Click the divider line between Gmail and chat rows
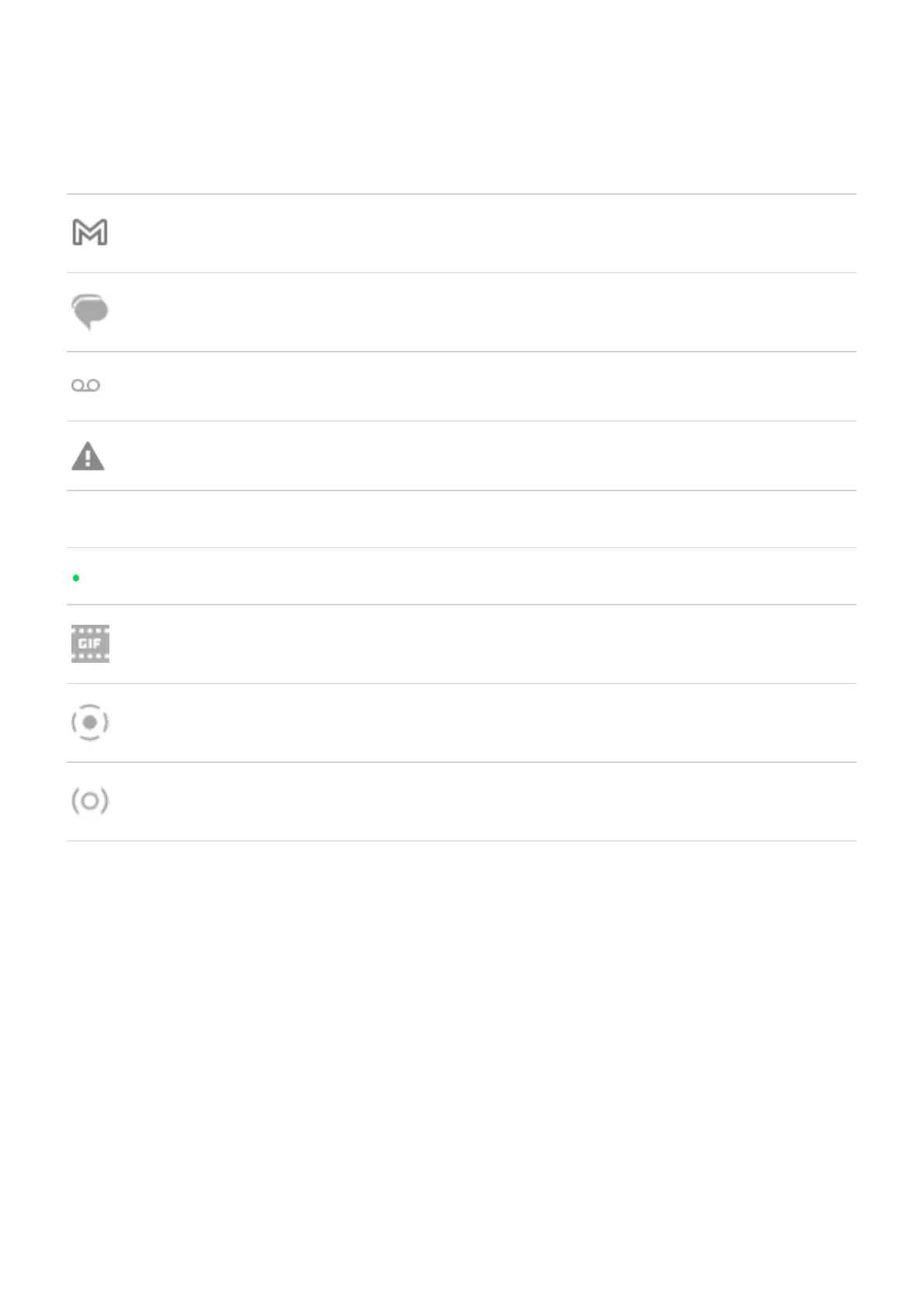 pyautogui.click(x=461, y=272)
